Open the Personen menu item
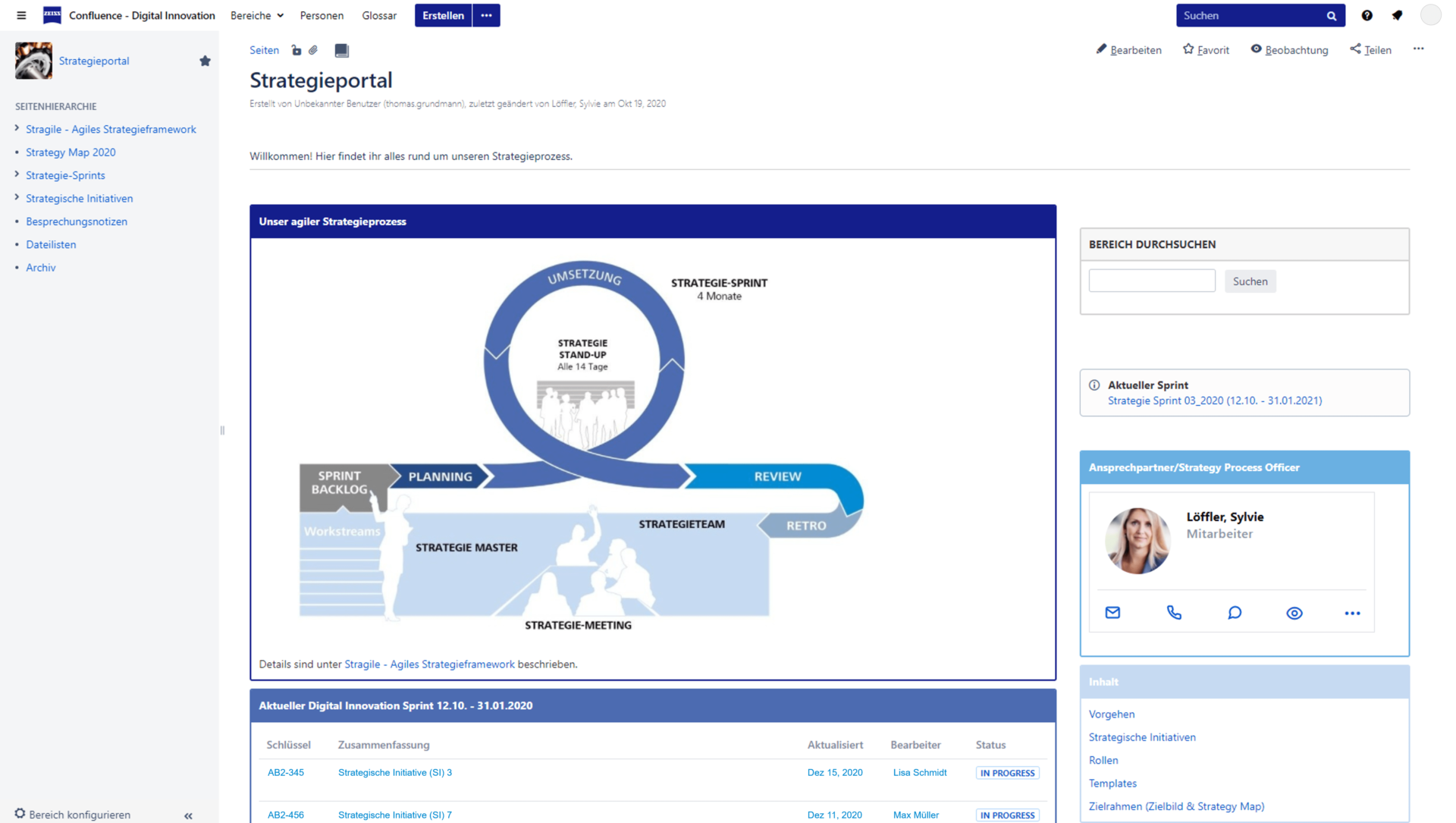Image resolution: width=1456 pixels, height=823 pixels. coord(322,15)
